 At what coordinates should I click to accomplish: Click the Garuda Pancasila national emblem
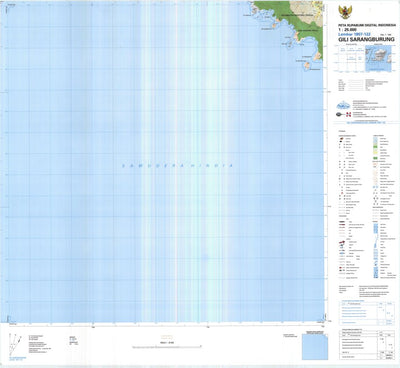(345, 12)
